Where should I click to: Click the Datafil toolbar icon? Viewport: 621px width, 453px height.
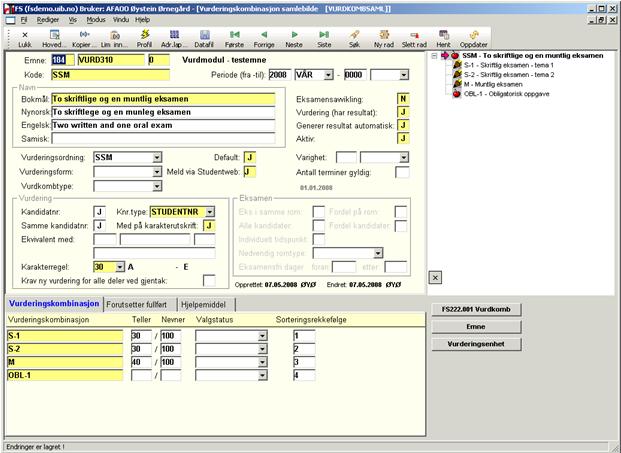203,39
